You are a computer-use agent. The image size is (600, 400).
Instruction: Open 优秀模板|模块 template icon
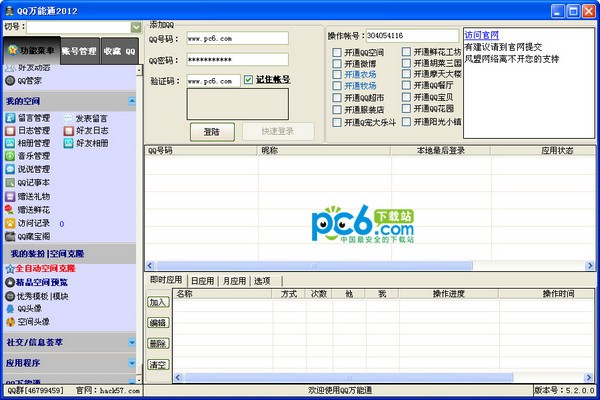pyautogui.click(x=10, y=296)
